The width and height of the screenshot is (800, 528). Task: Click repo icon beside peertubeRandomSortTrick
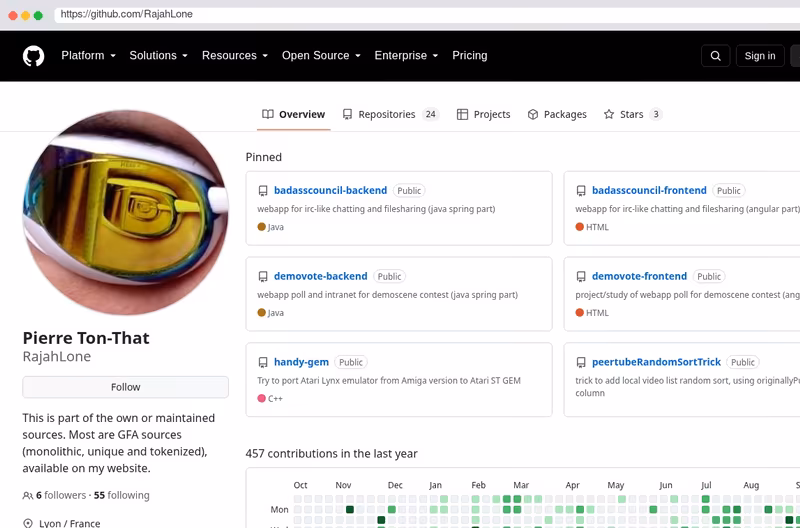(581, 362)
